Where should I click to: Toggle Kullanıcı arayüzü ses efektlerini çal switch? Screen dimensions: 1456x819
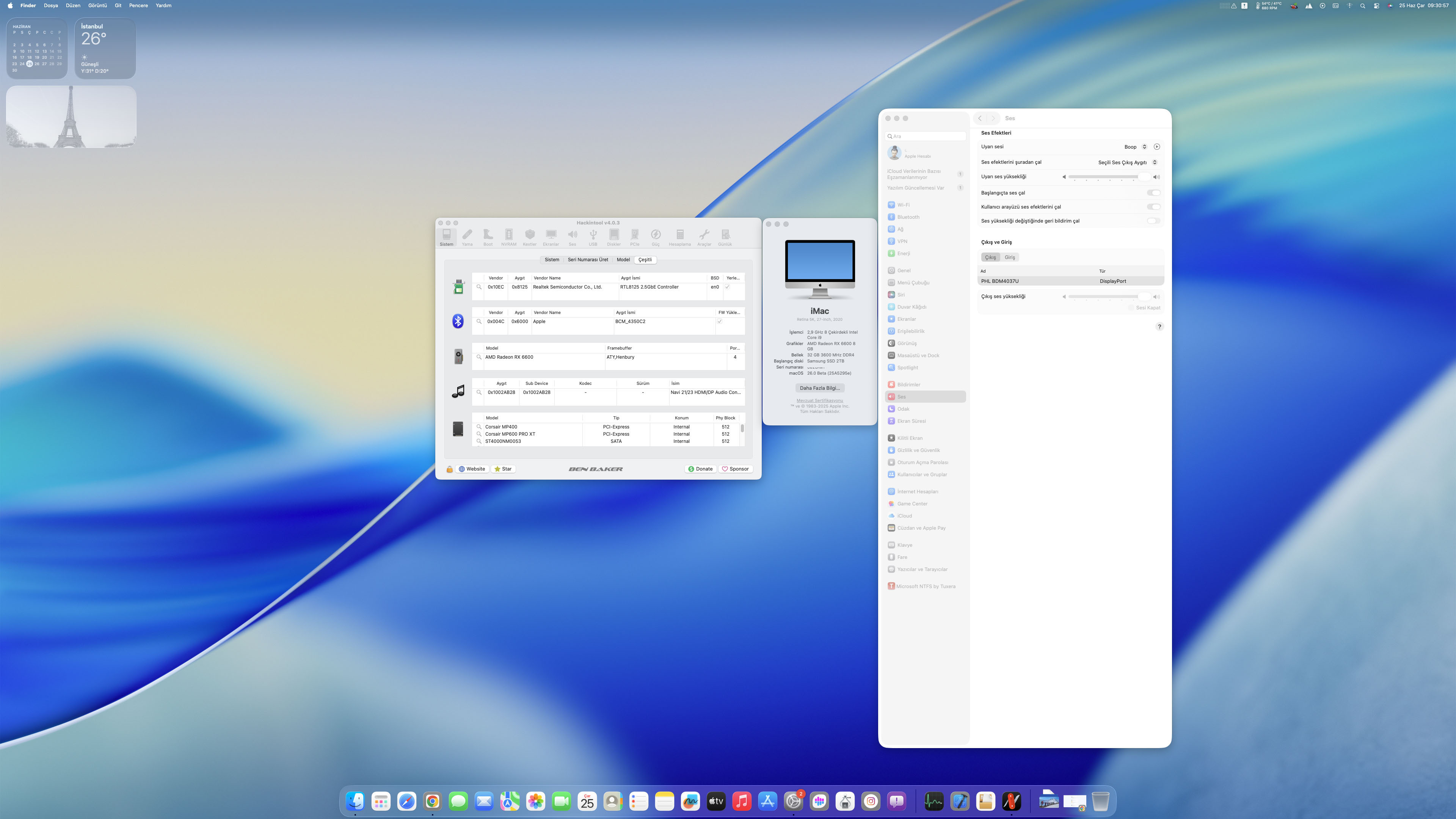[x=1153, y=207]
